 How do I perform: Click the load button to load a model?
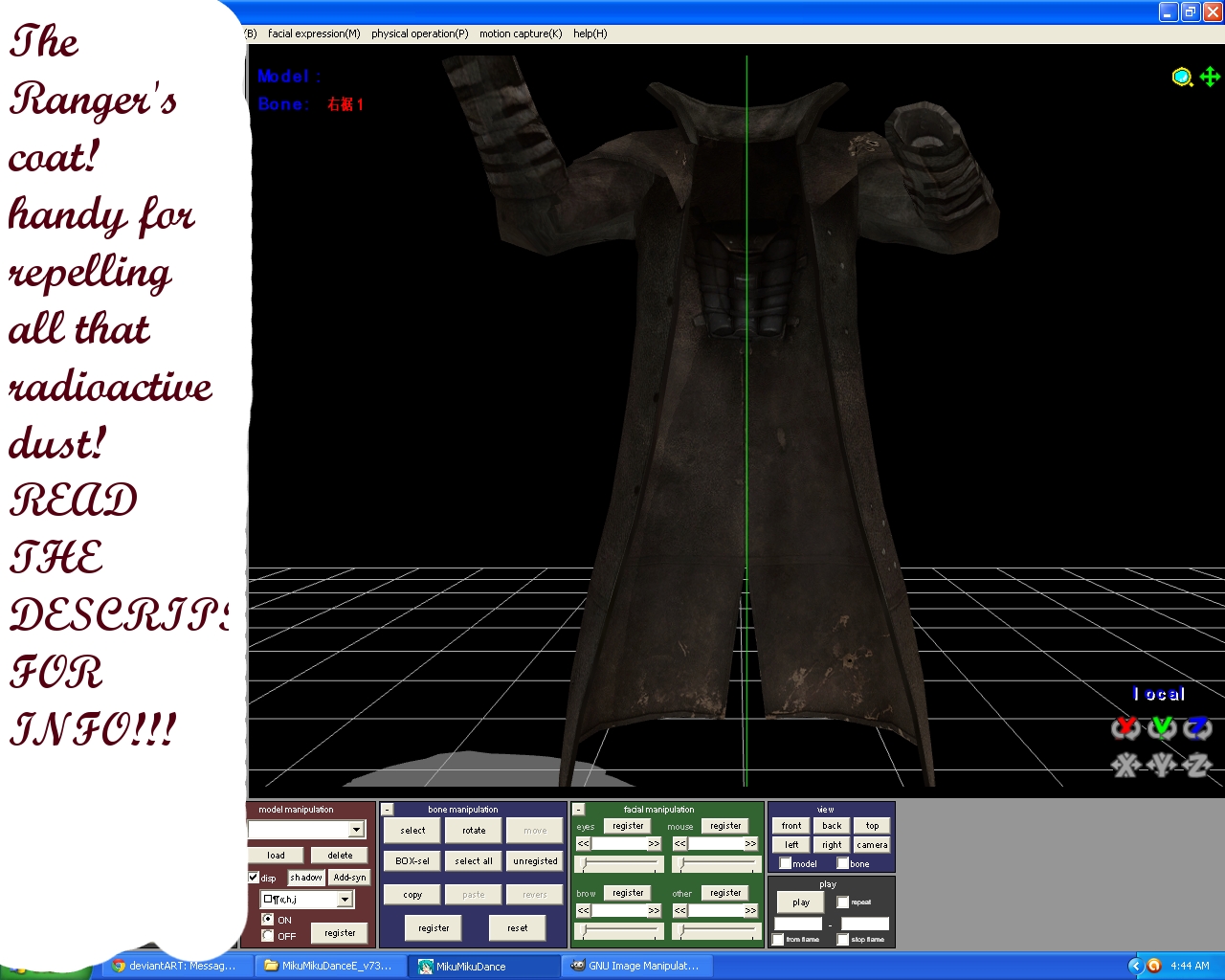(275, 855)
